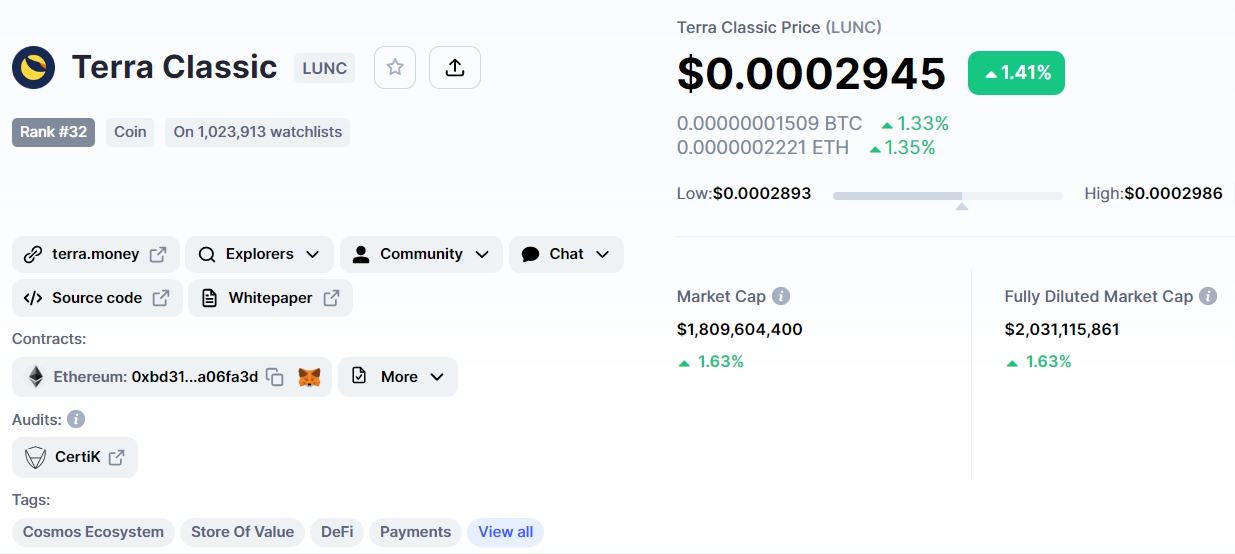Click the green 1.41% change badge

coord(1016,73)
